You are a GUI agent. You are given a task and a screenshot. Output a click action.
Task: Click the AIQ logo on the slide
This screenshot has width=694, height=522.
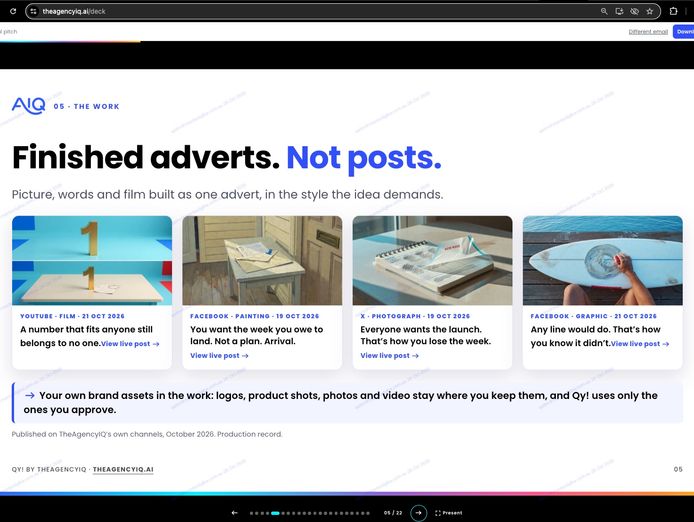click(x=28, y=106)
